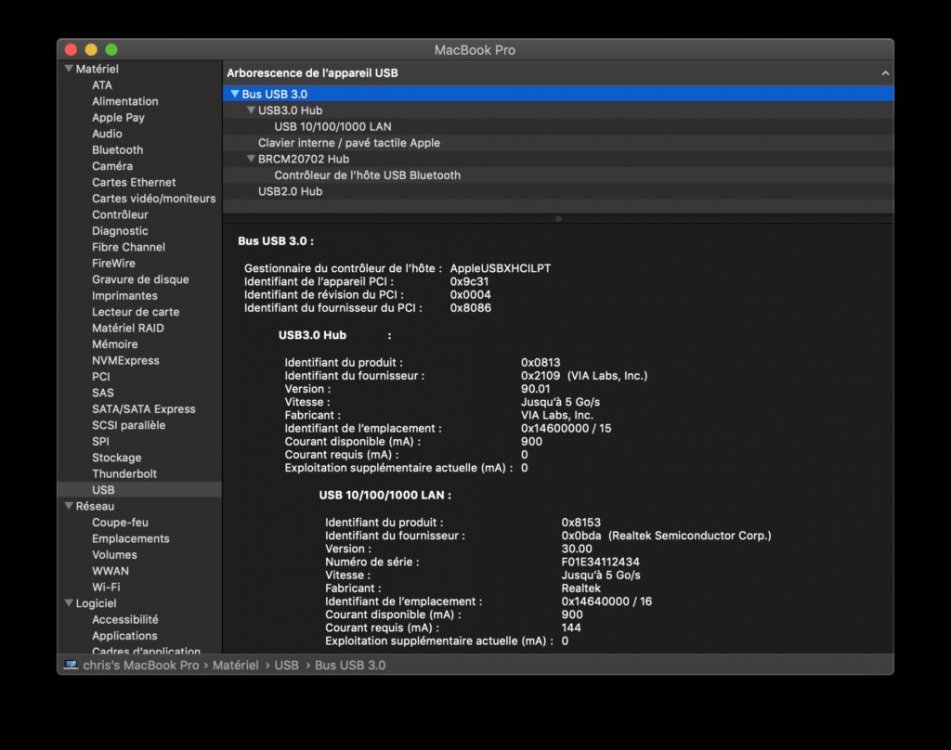Click the serial number F01E34112434
Image resolution: width=951 pixels, height=750 pixels.
[600, 562]
